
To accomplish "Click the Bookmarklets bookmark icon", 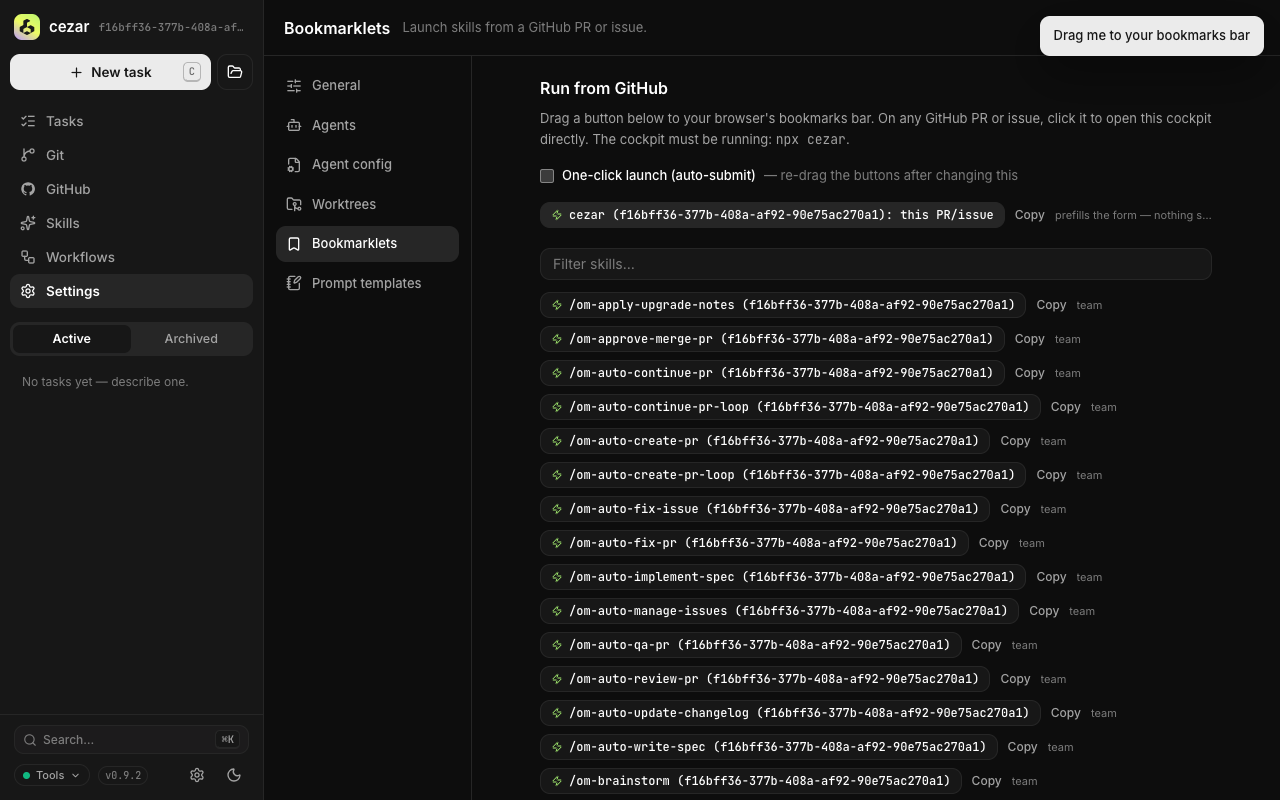I will tap(294, 244).
